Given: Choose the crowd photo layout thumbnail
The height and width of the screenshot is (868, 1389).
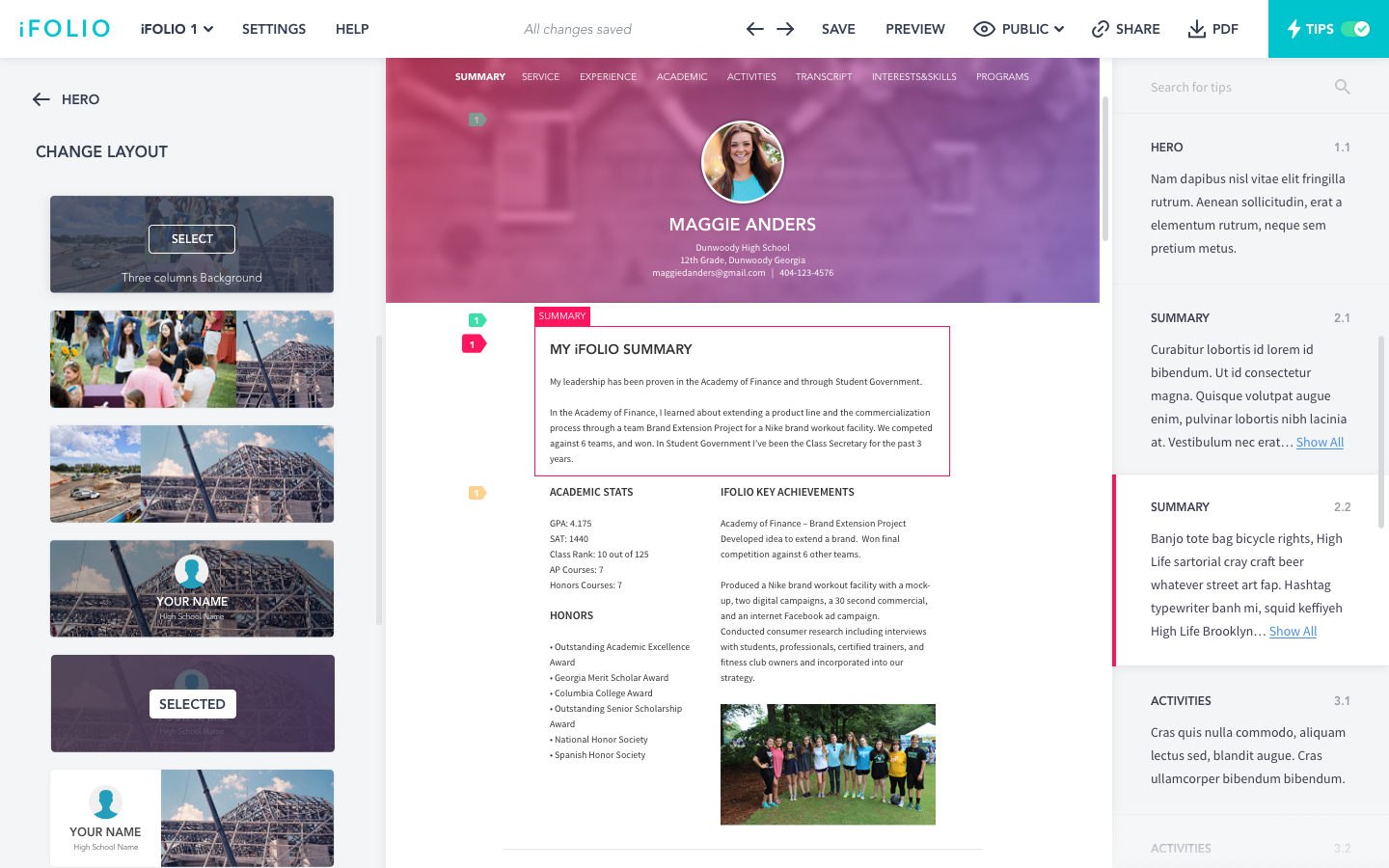Looking at the screenshot, I should point(192,359).
